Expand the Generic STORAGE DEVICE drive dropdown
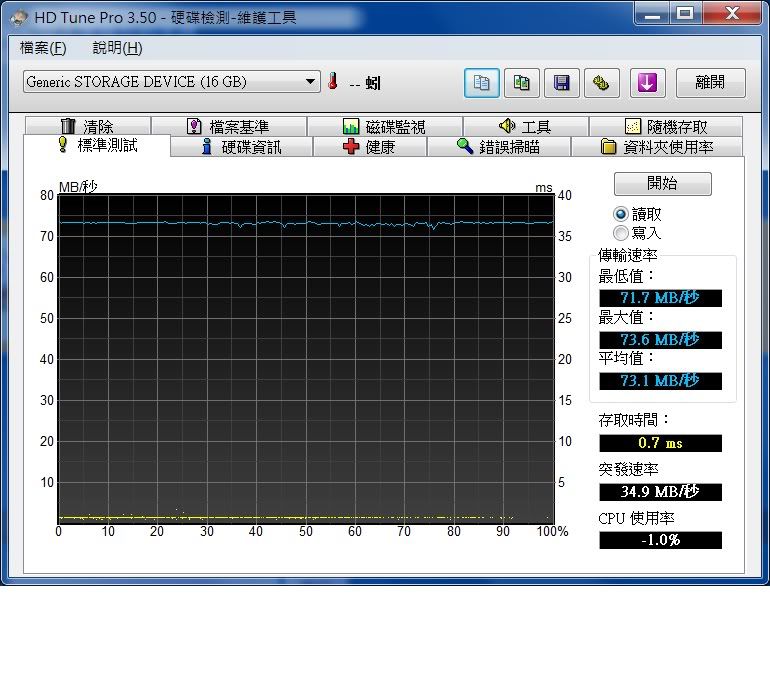 pos(311,82)
